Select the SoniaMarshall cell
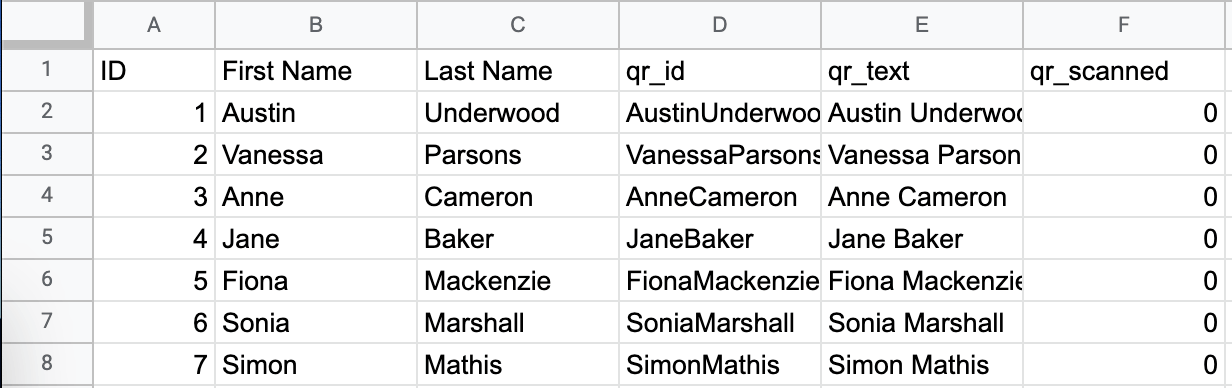Viewport: 1232px width, 388px height. pos(719,323)
